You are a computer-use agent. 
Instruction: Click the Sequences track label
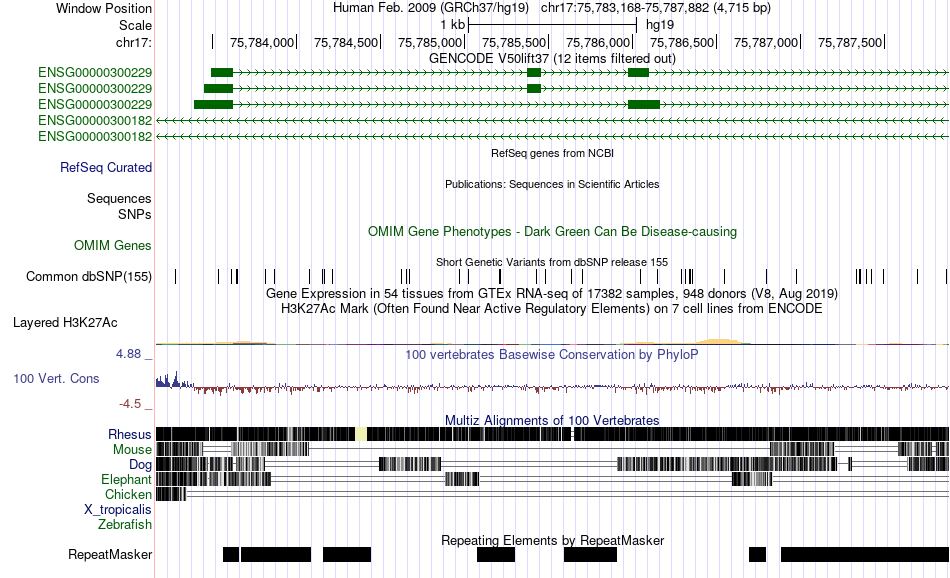(119, 199)
